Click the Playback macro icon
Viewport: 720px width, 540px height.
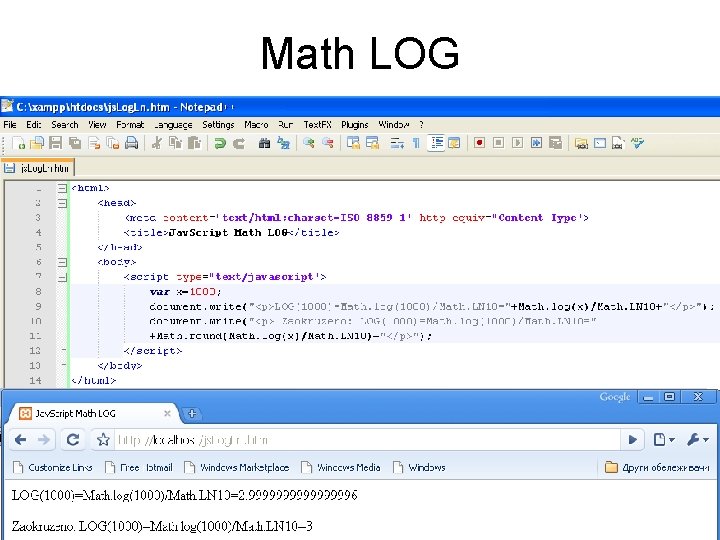pos(518,143)
